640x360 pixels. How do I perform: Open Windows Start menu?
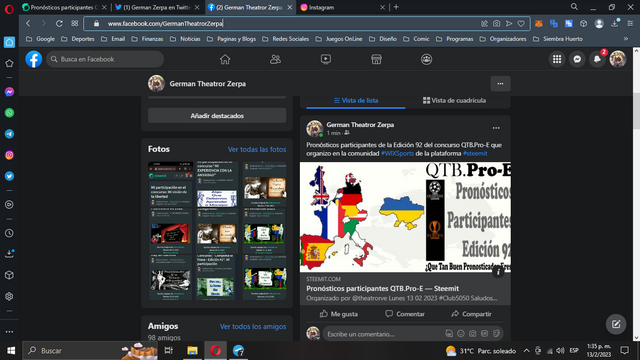pos(11,351)
